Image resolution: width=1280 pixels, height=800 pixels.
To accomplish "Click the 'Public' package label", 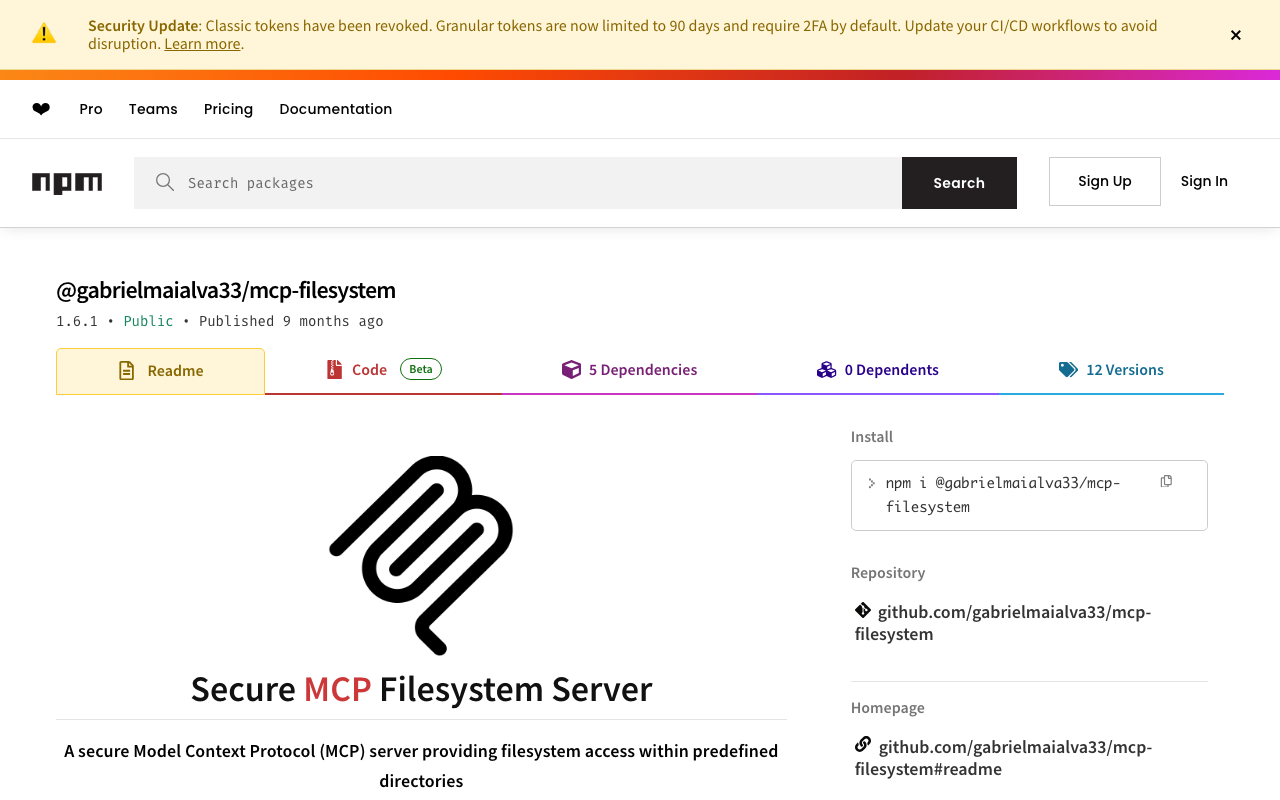I will 148,321.
